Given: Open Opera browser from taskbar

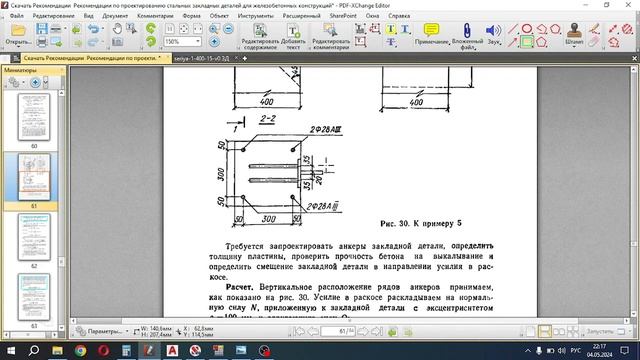Looking at the screenshot, I should 103,351.
